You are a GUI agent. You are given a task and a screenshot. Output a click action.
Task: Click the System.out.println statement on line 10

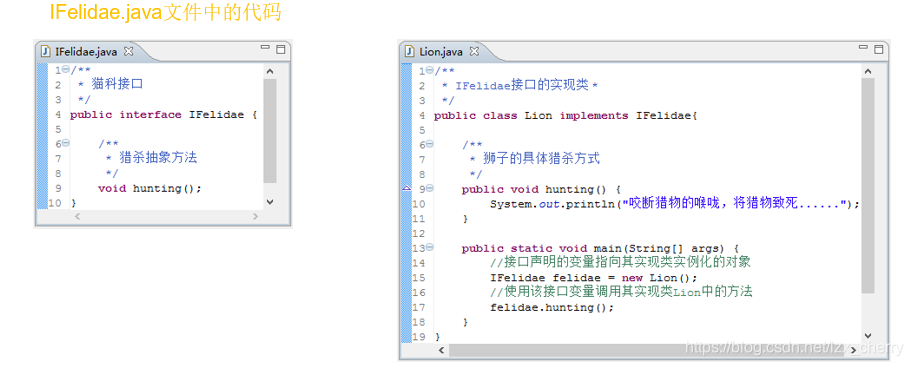[675, 204]
